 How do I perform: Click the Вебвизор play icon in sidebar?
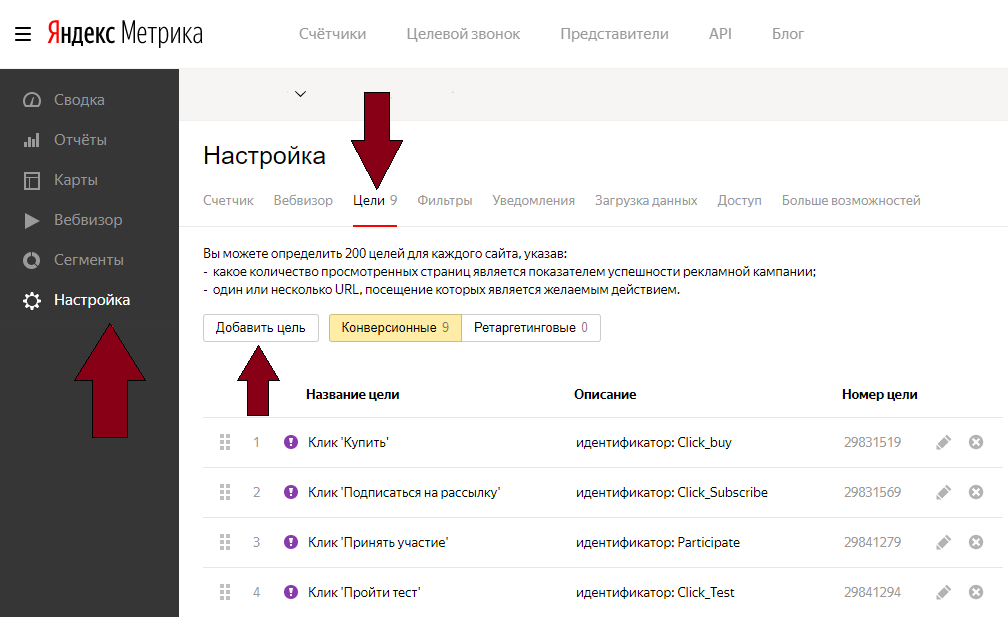click(x=32, y=221)
